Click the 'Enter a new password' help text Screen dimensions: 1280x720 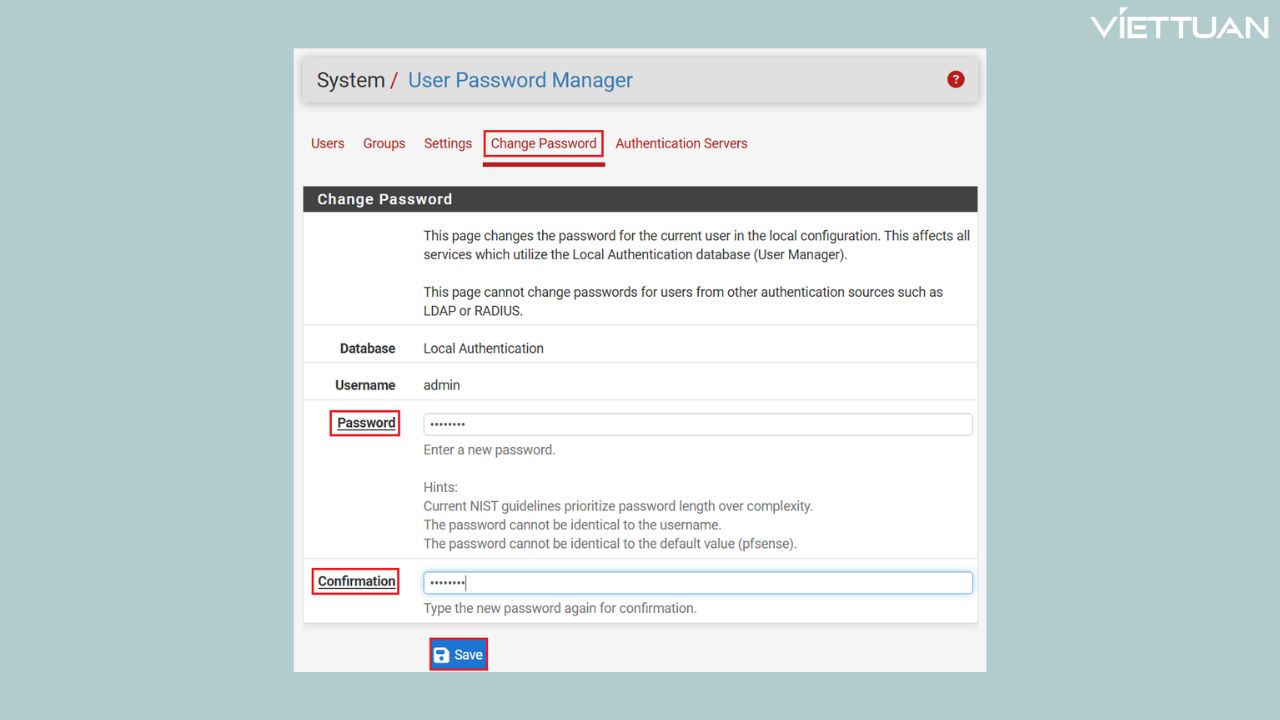pyautogui.click(x=489, y=450)
